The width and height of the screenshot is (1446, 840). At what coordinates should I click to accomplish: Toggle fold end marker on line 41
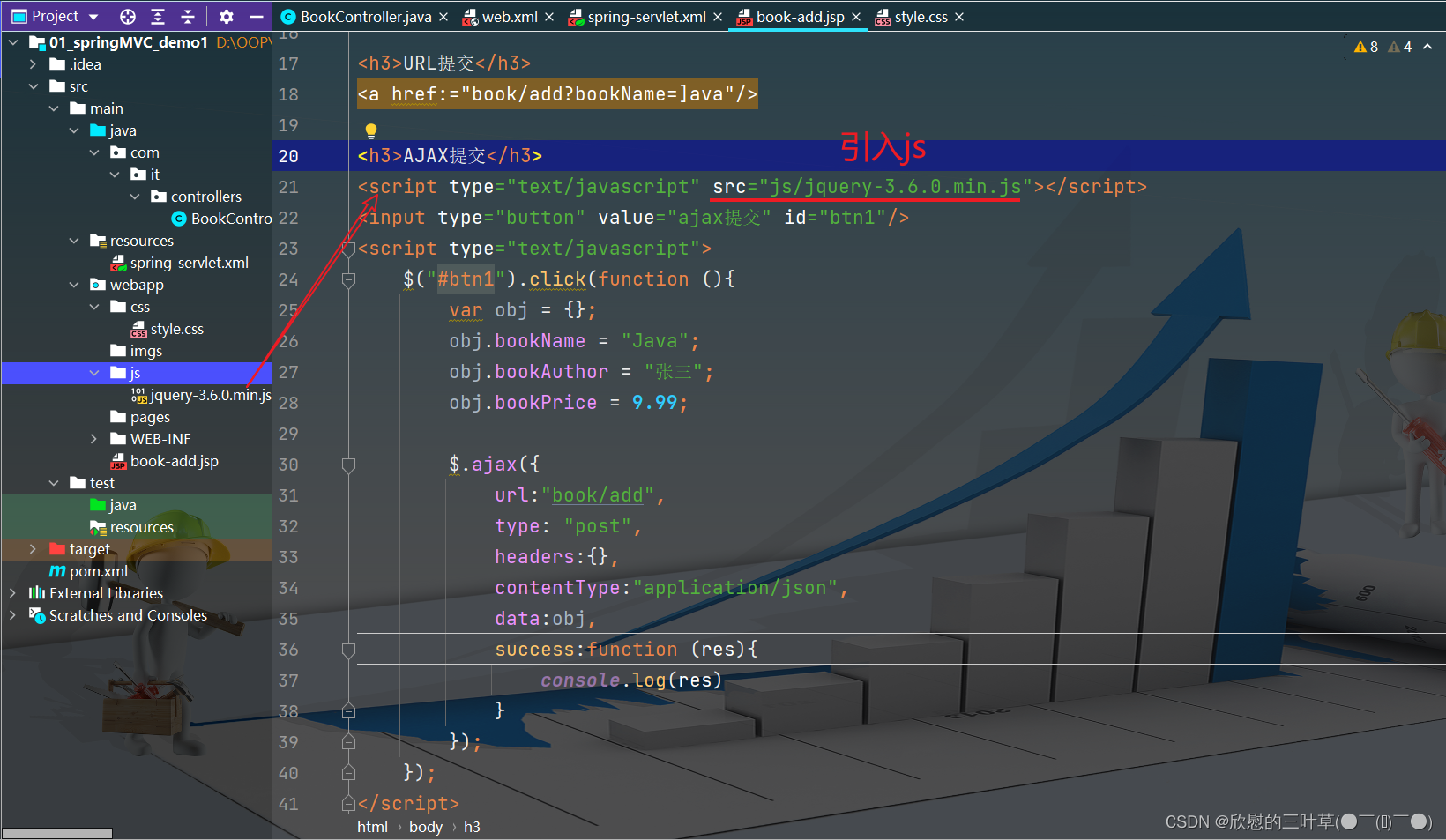348,804
